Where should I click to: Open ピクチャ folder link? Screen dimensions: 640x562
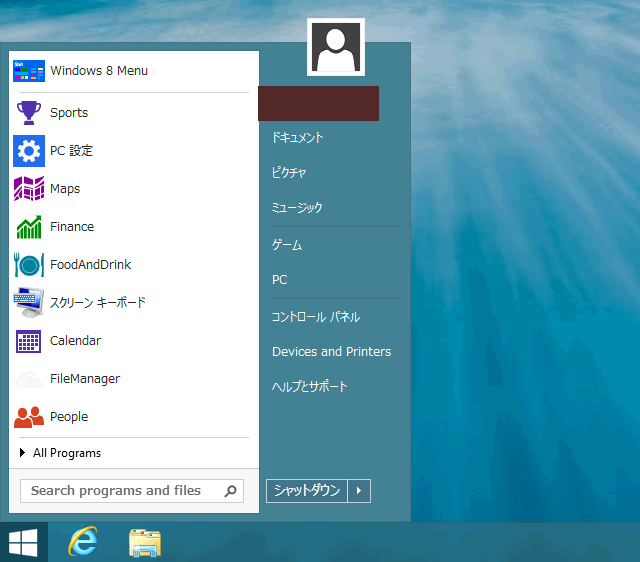(x=289, y=173)
